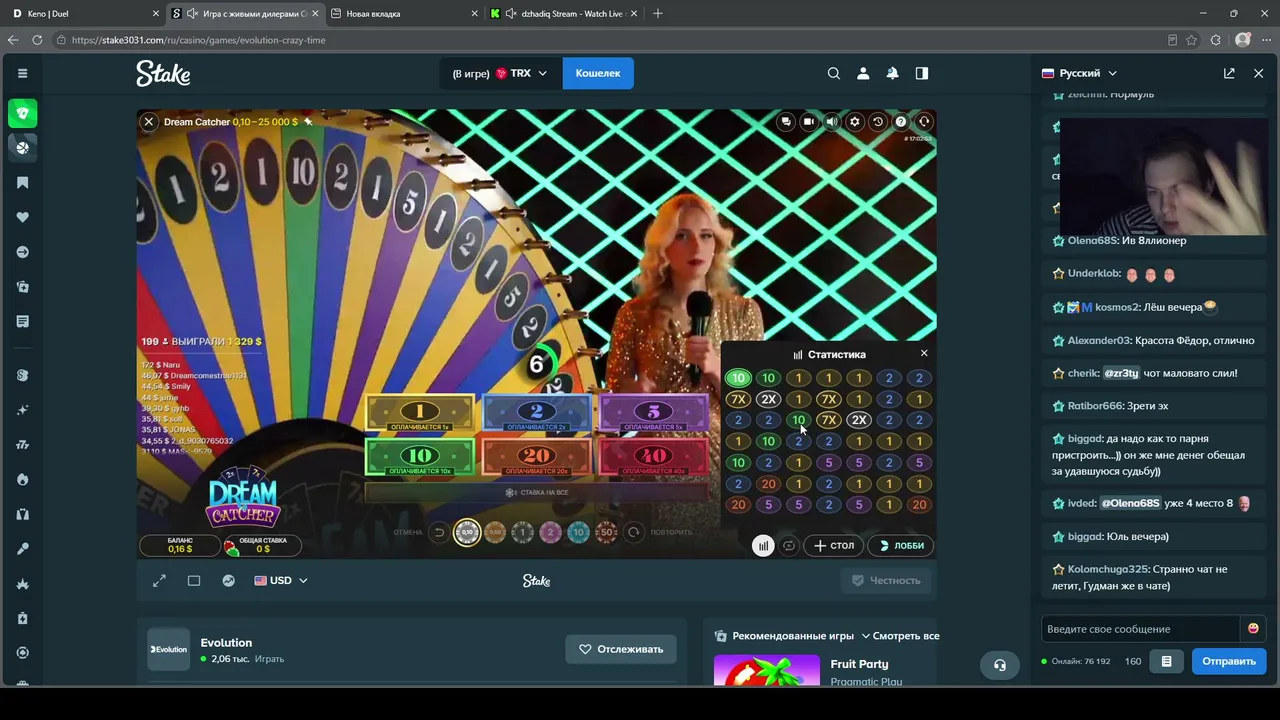
Task: Open game settings gear
Action: click(855, 122)
